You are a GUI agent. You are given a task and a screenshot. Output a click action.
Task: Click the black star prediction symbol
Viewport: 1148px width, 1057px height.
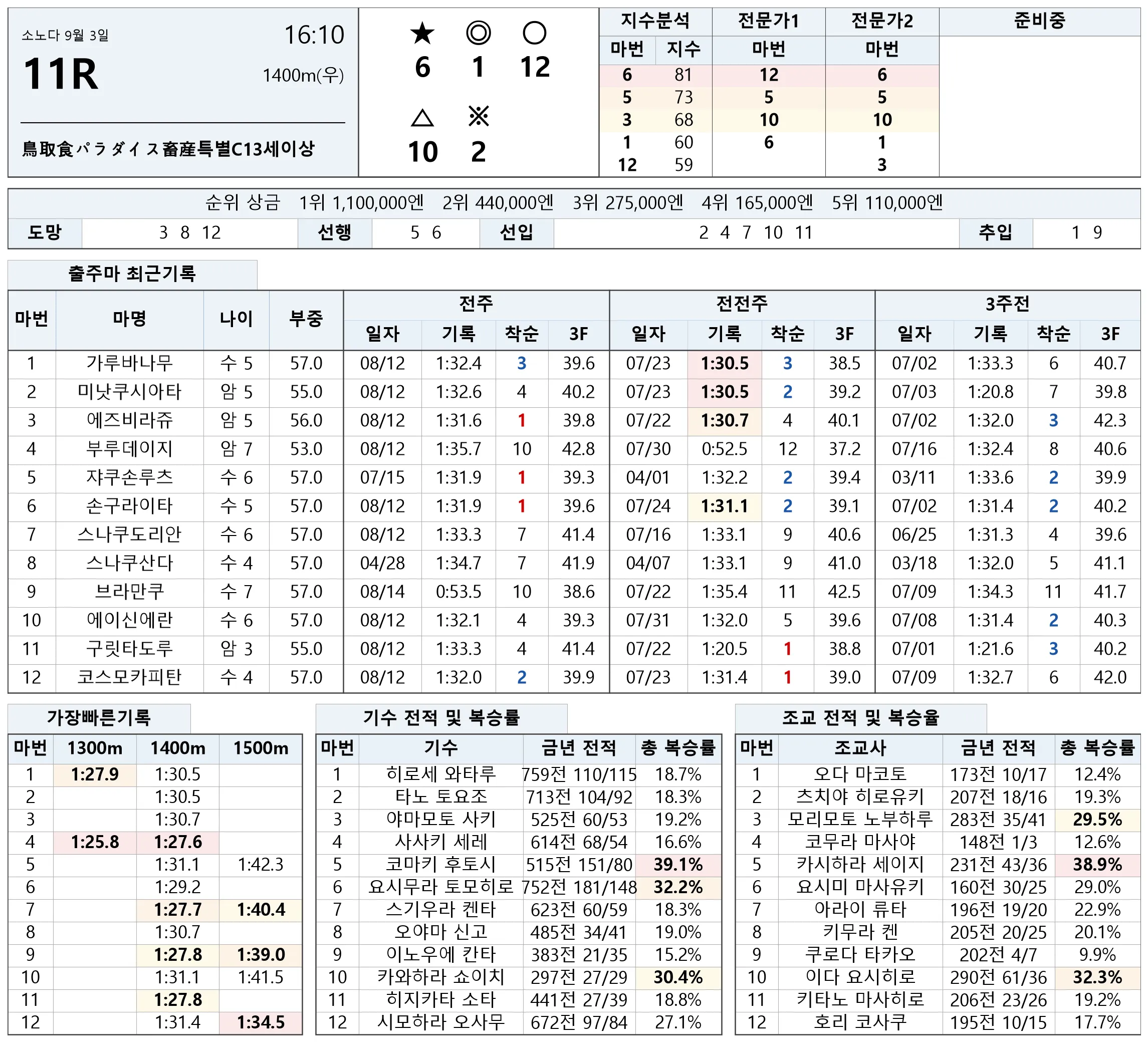(422, 33)
